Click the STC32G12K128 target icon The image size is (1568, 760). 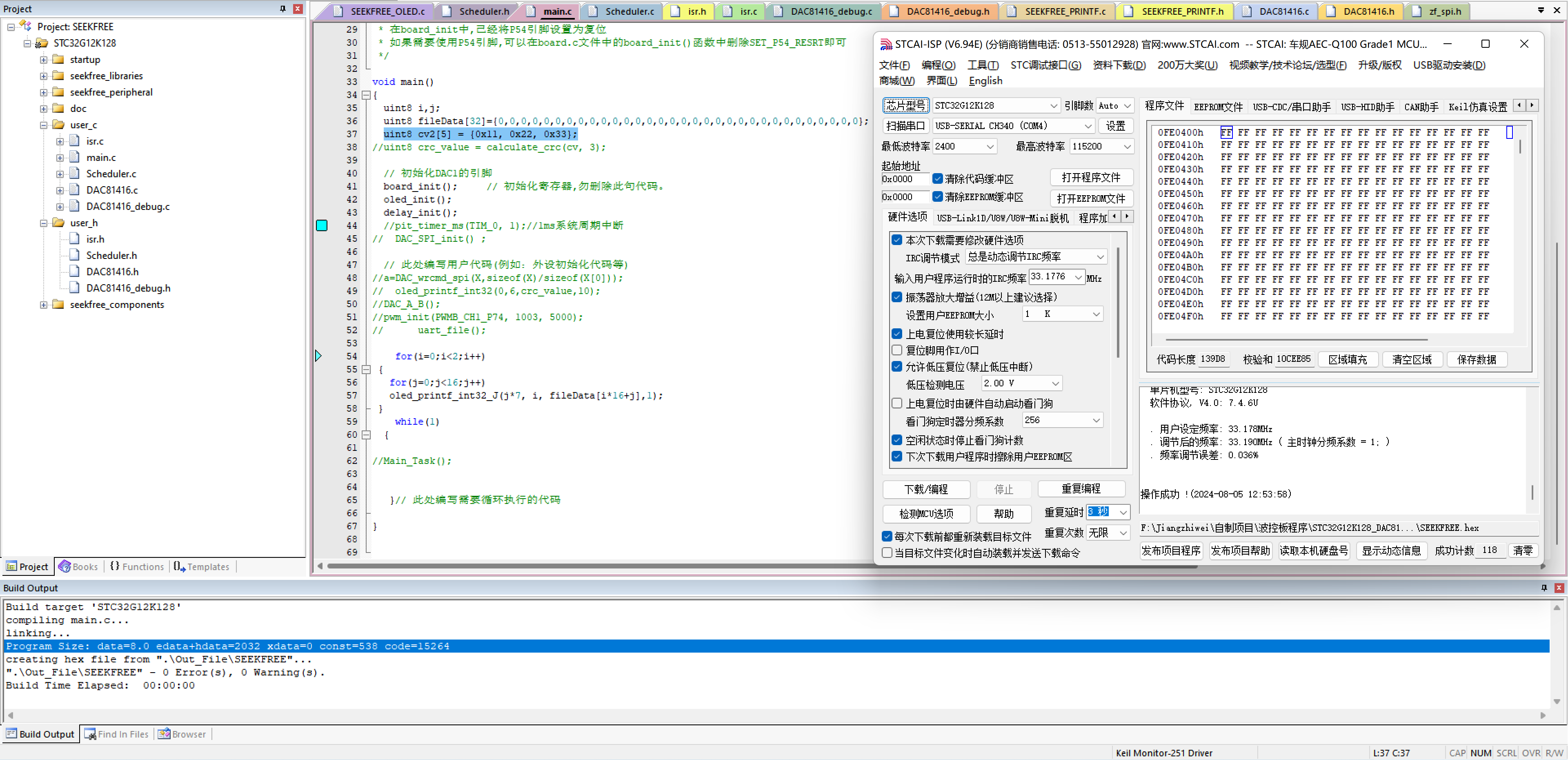(x=41, y=42)
